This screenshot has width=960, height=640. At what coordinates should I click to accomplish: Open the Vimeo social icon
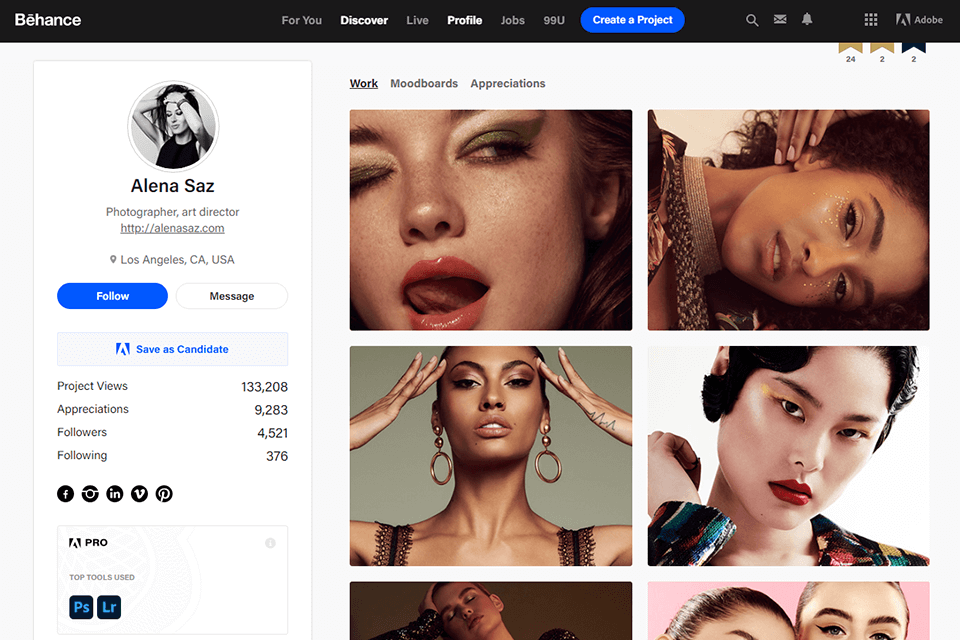pos(139,493)
